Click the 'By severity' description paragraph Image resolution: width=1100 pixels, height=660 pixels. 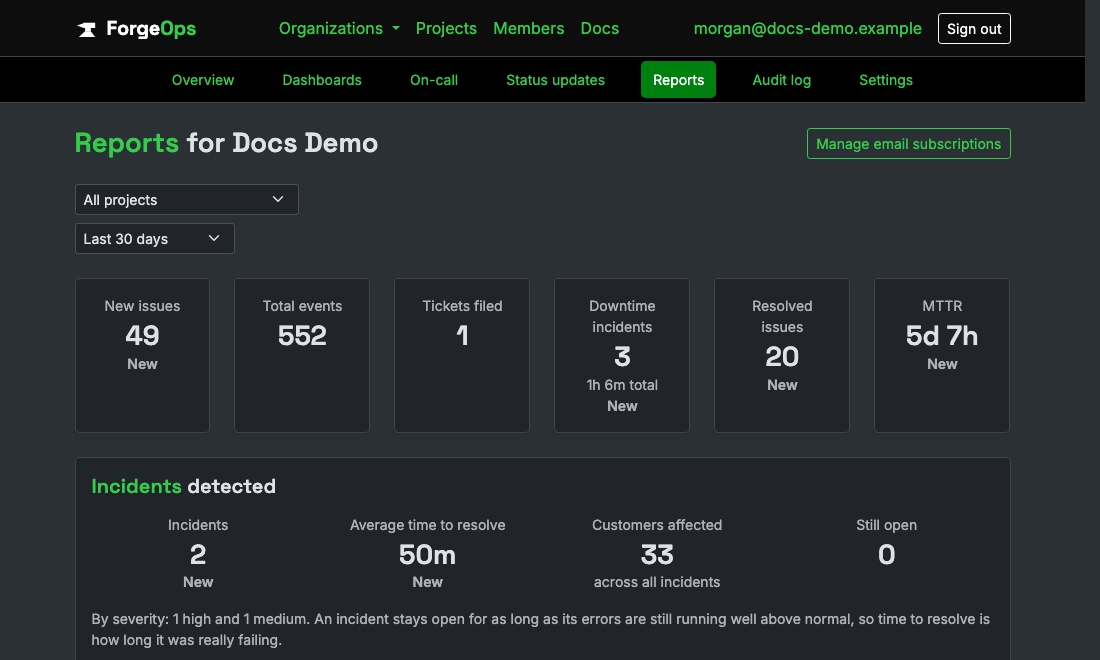540,630
